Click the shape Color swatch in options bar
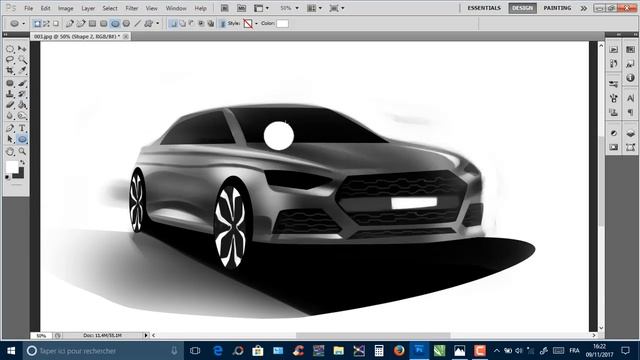Image resolution: width=640 pixels, height=360 pixels. (x=282, y=24)
